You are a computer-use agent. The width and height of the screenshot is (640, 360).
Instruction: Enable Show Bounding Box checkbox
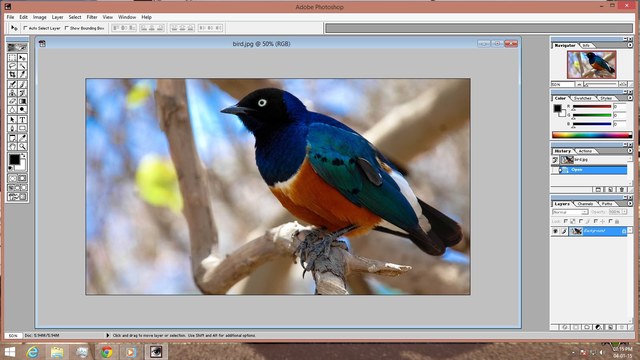(x=67, y=28)
